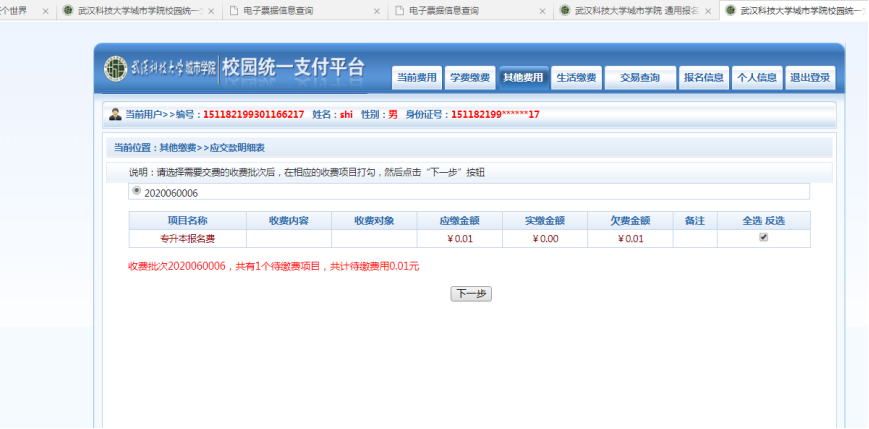Viewport: 869px width, 429px height.
Task: Click 反选 to invert the selection
Action: (775, 220)
